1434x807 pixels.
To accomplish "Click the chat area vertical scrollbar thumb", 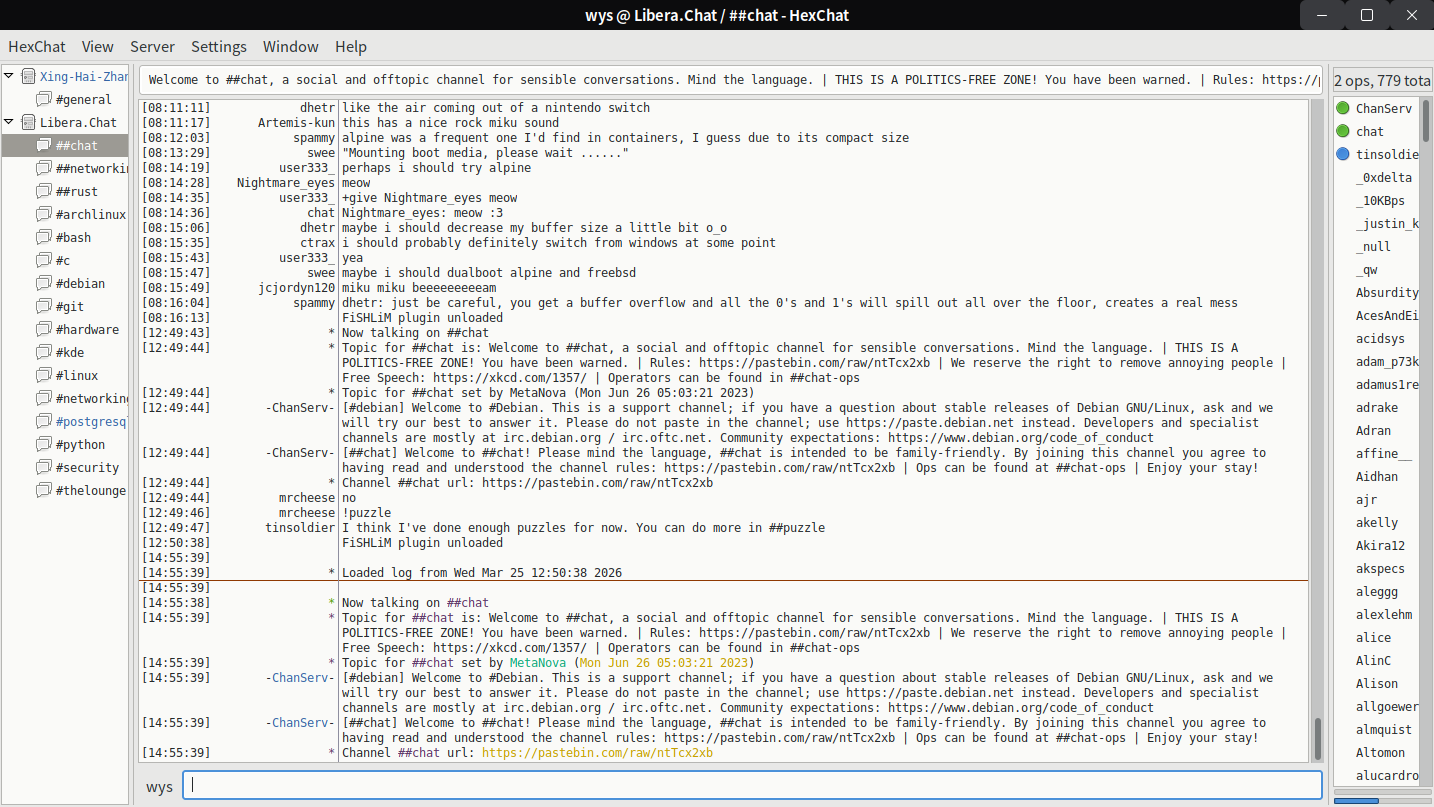I will click(x=1318, y=739).
